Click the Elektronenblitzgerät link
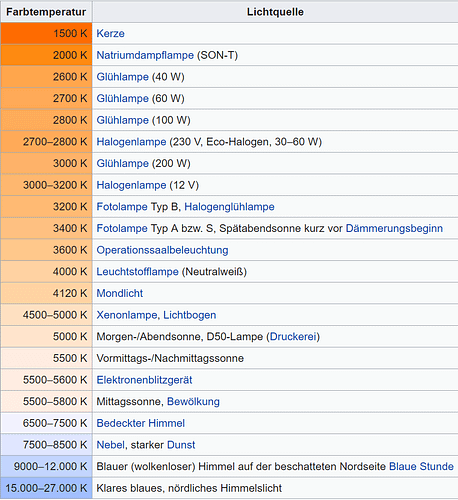458x500 pixels. (144, 380)
